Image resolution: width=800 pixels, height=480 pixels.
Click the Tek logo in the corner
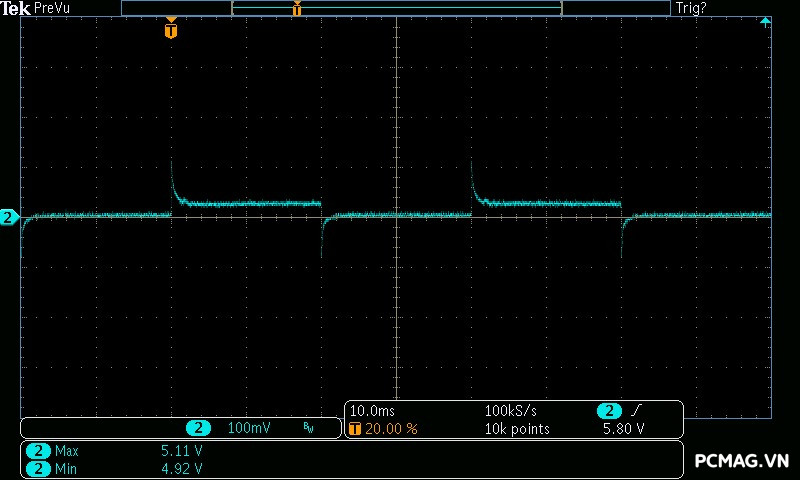tap(15, 8)
